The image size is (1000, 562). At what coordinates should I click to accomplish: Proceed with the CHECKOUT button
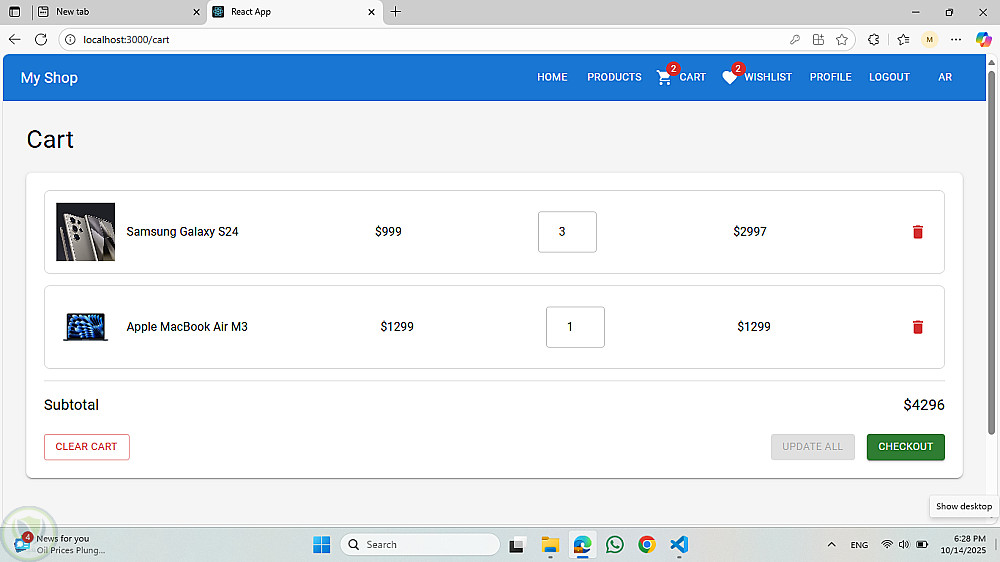point(906,447)
